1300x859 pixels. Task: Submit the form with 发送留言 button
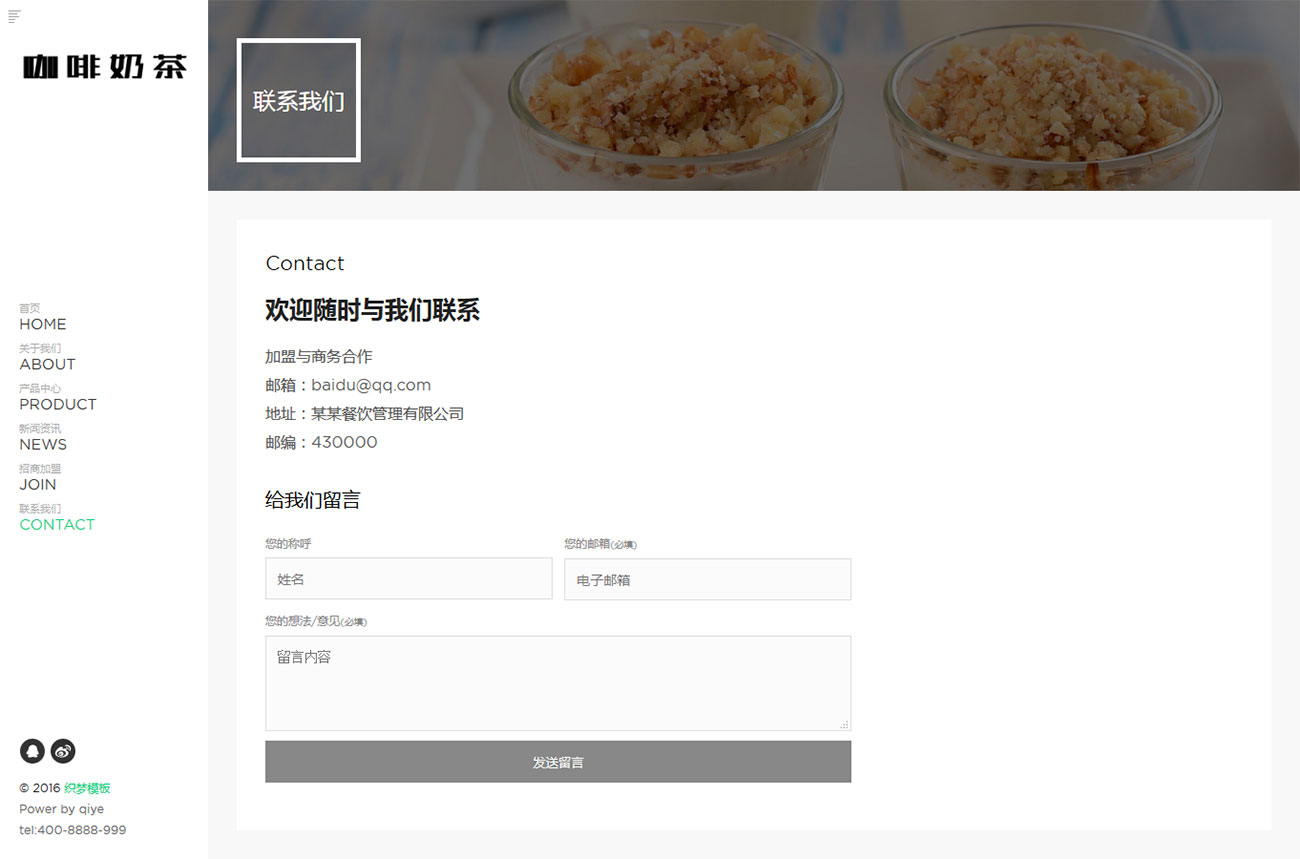click(x=558, y=762)
